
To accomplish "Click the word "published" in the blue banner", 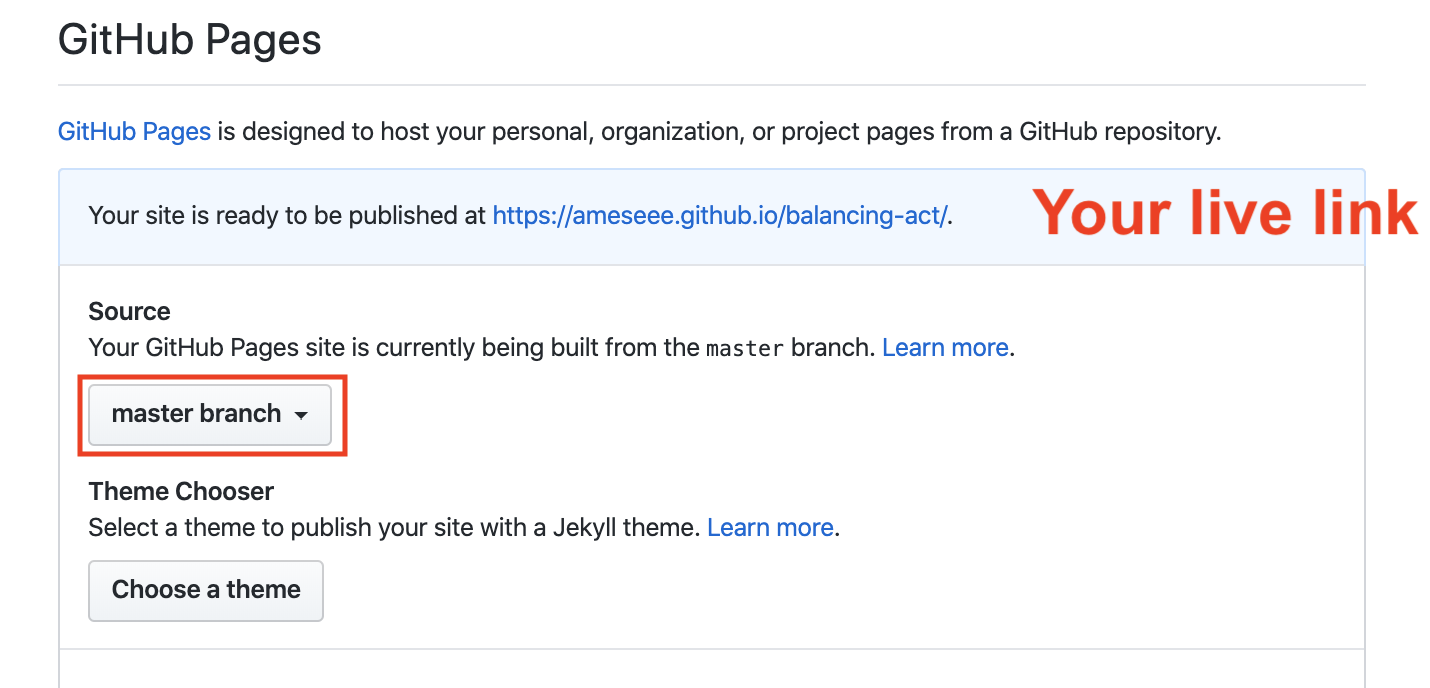I will (x=428, y=215).
